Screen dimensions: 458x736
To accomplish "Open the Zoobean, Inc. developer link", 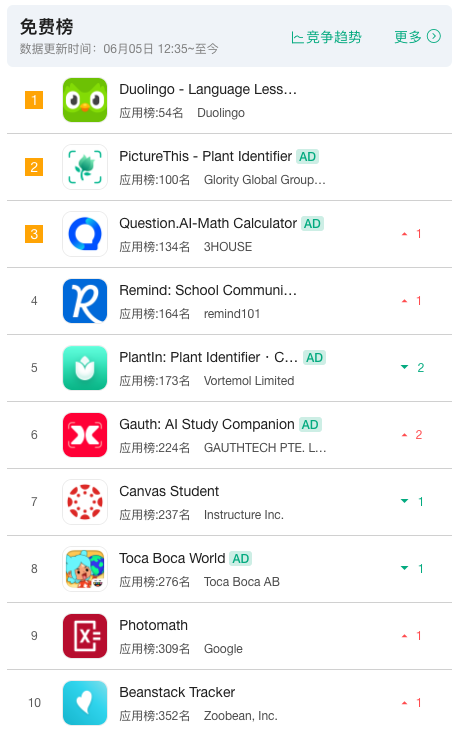I will 241,716.
